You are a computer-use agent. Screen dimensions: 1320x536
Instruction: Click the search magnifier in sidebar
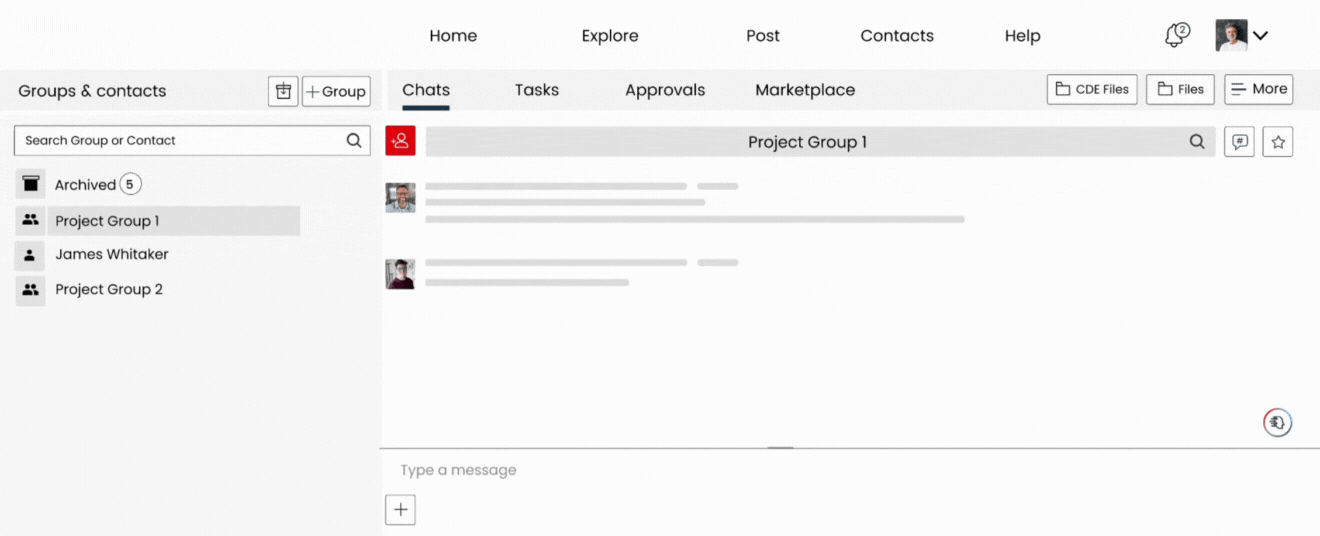tap(353, 141)
